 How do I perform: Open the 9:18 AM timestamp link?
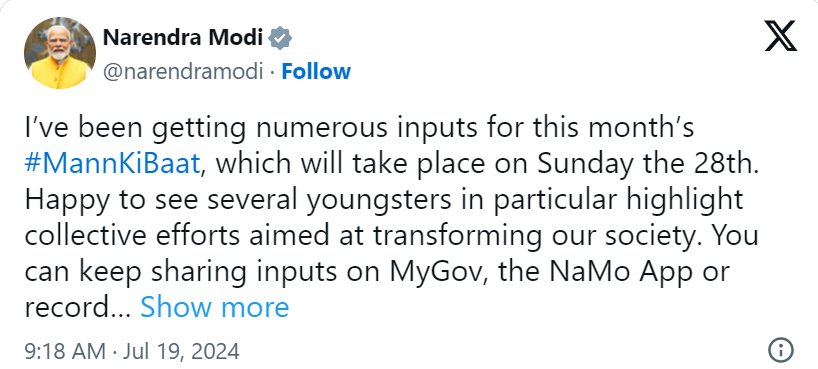coord(65,351)
